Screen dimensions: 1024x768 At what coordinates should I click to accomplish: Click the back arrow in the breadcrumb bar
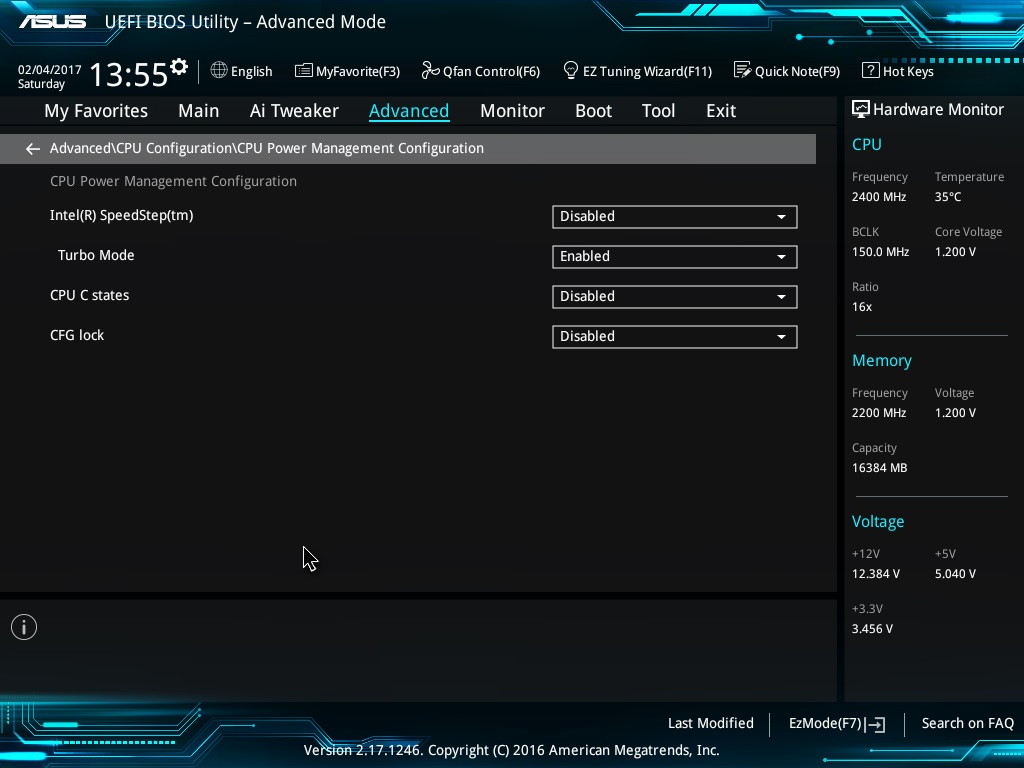33,149
